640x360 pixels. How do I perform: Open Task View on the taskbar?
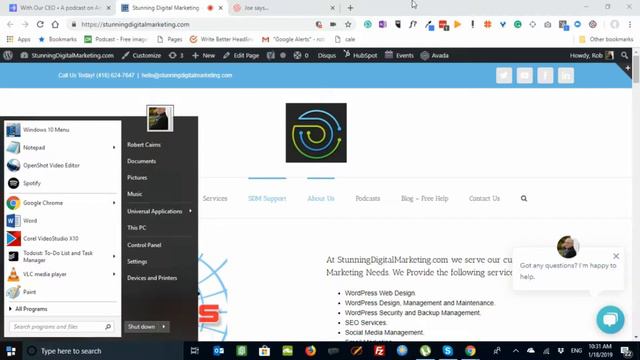coord(195,351)
